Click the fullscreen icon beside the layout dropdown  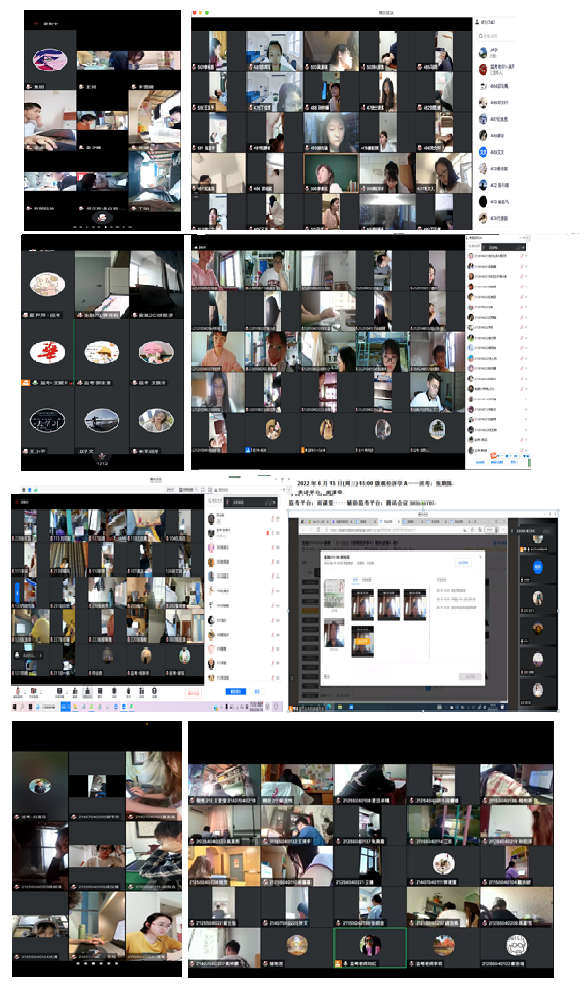(x=203, y=490)
